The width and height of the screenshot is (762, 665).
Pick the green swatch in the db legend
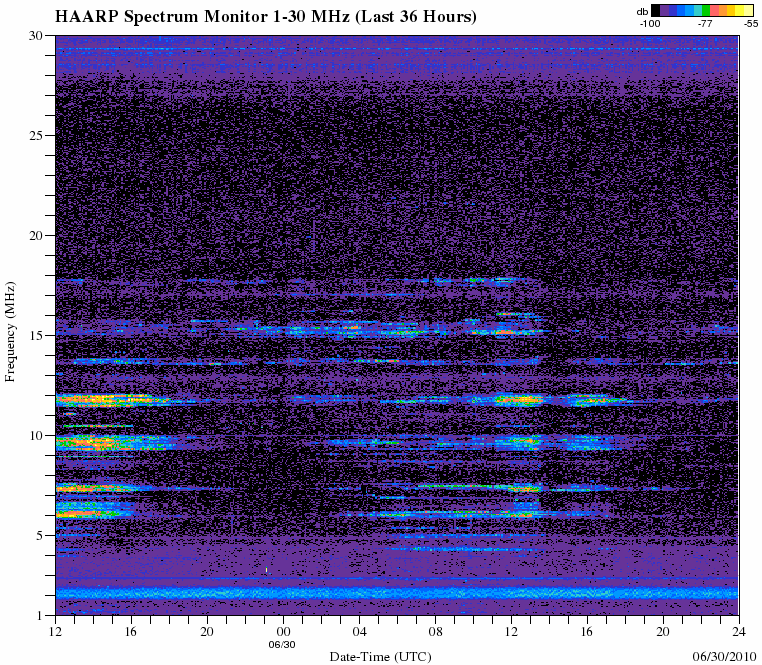pos(706,10)
